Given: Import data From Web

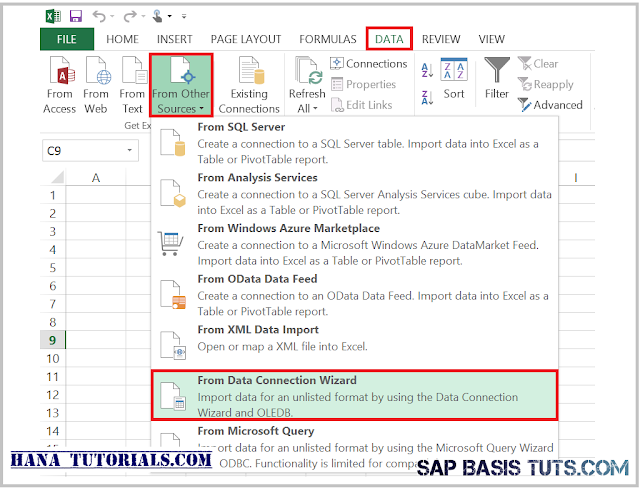Looking at the screenshot, I should [96, 85].
